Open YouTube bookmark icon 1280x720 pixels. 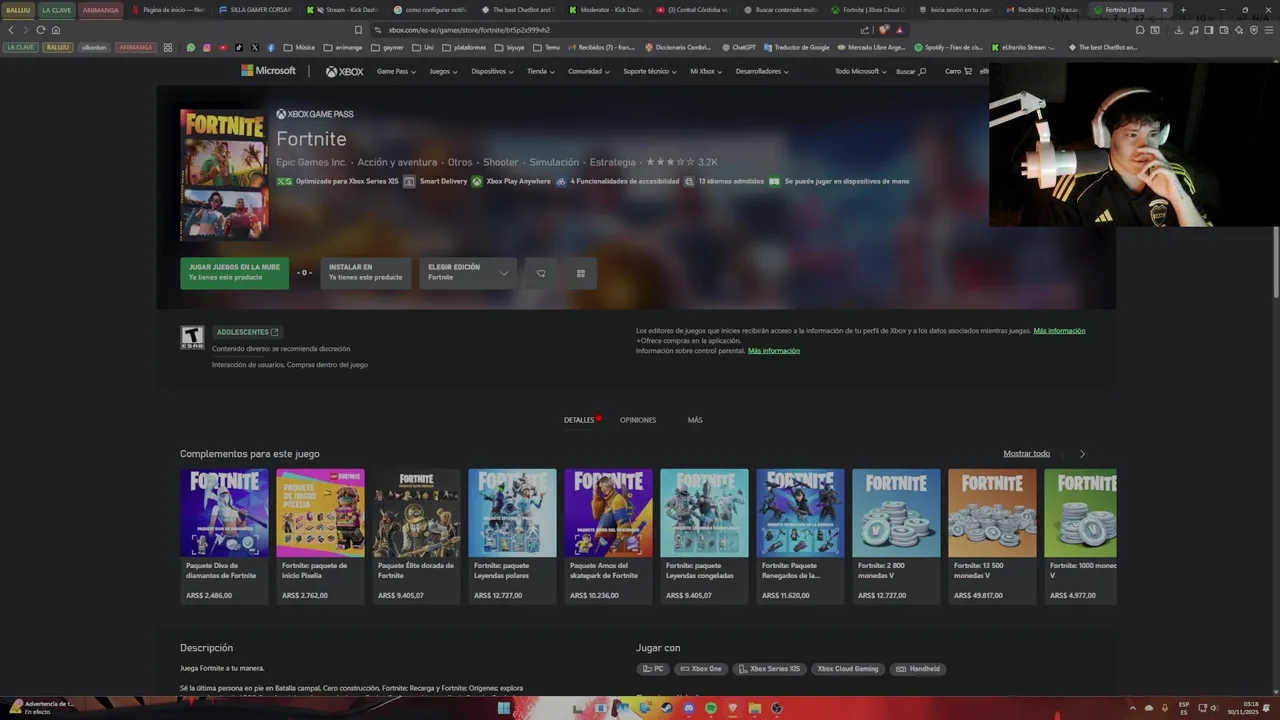[x=223, y=47]
